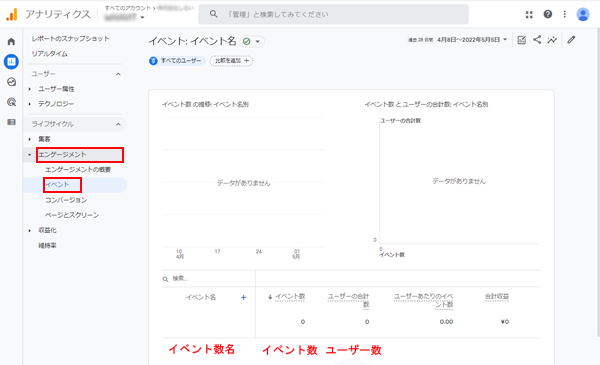The width and height of the screenshot is (600, 365).
Task: Click the user account avatar
Action: coord(583,15)
